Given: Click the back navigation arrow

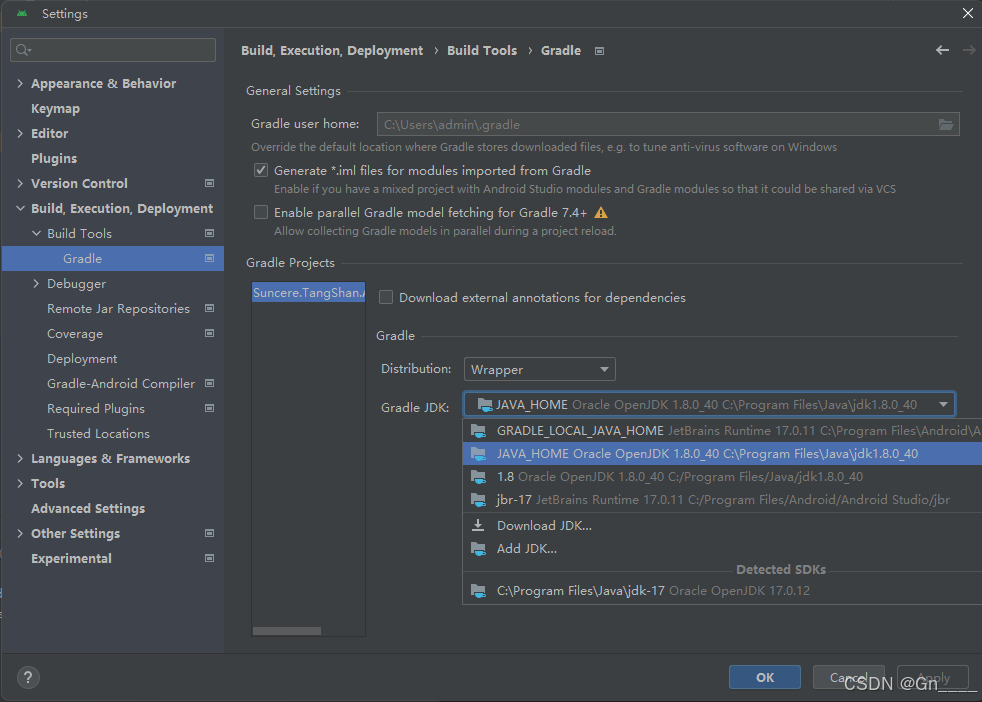Looking at the screenshot, I should click(942, 50).
